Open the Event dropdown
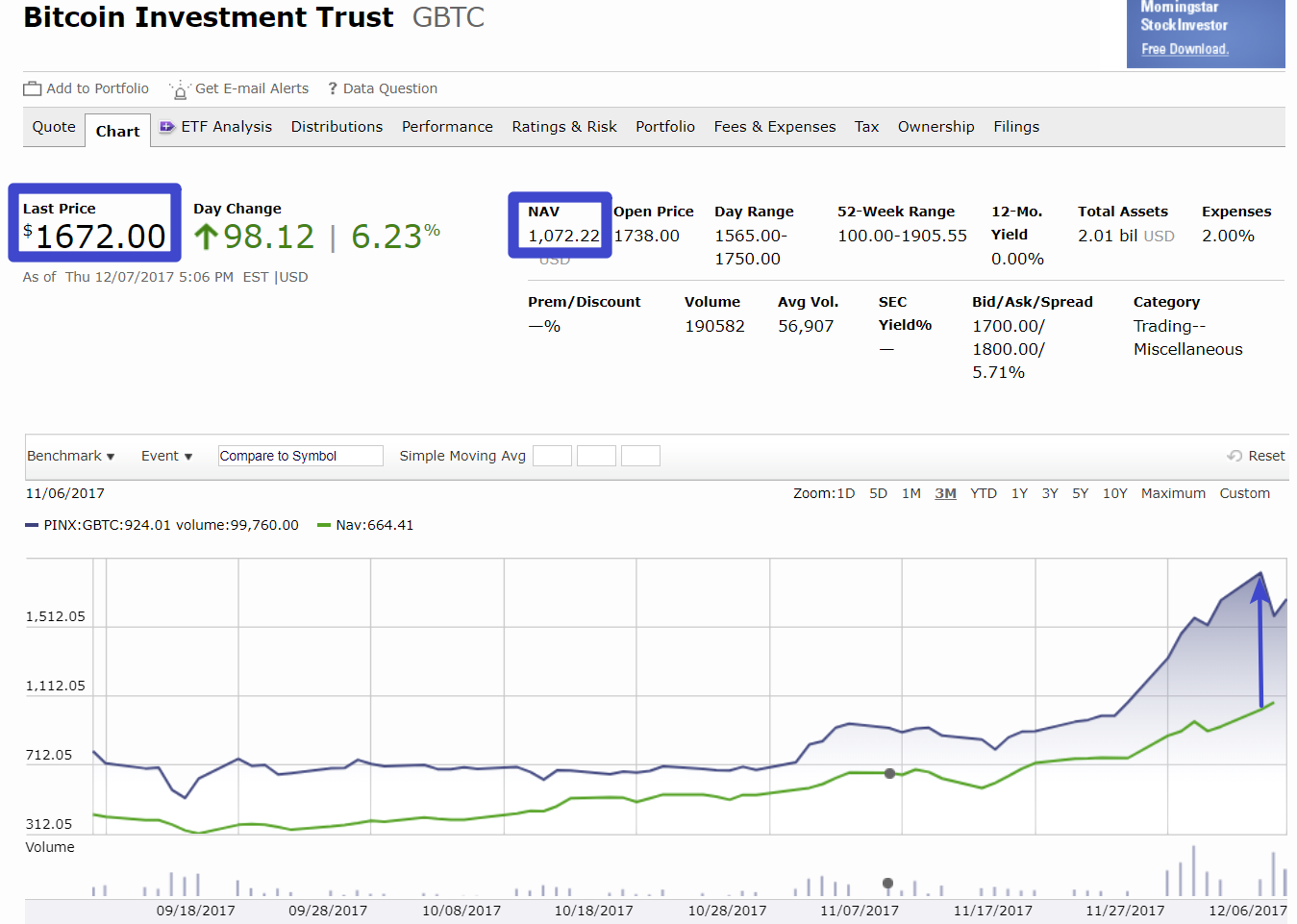The image size is (1297, 924). 166,456
